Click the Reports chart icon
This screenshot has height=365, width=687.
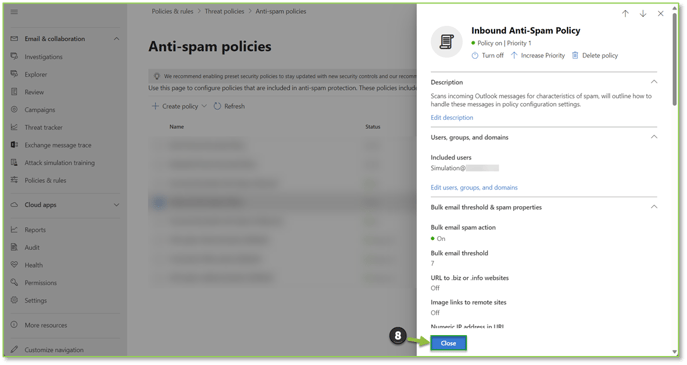[x=14, y=230]
